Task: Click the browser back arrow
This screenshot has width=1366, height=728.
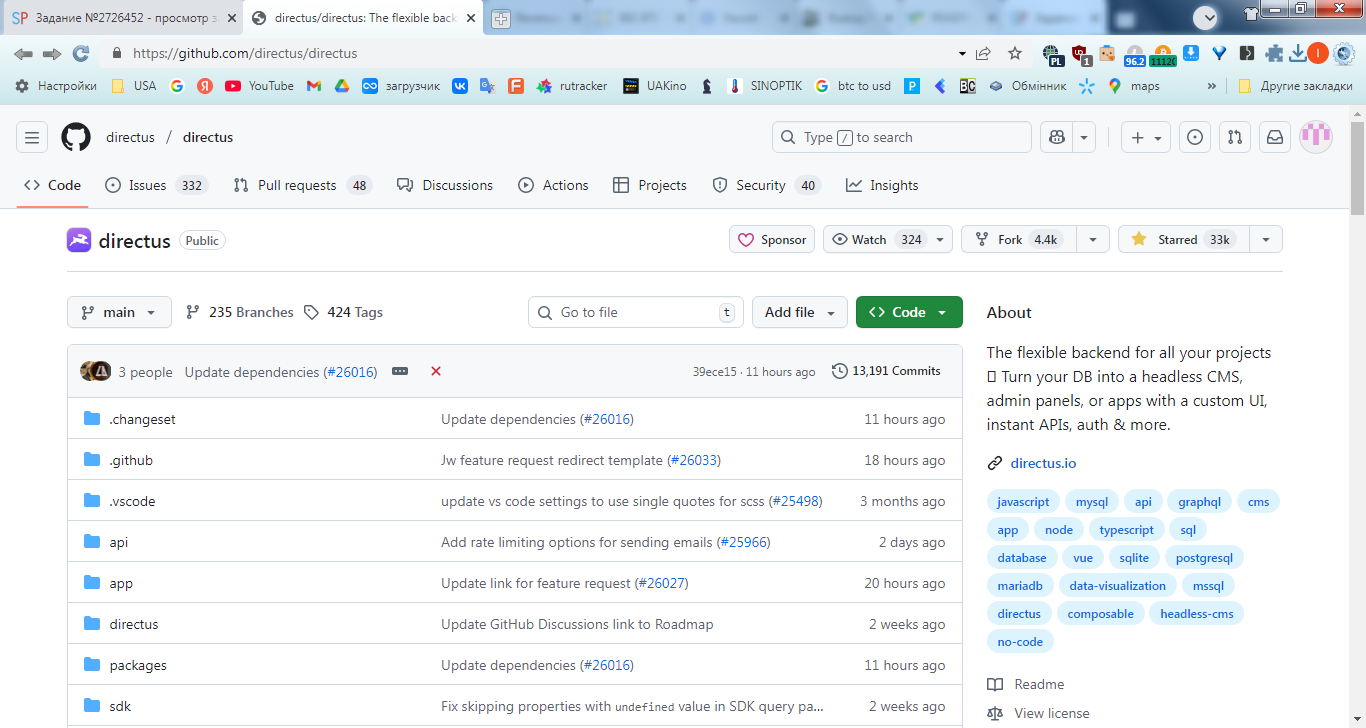Action: [23, 54]
